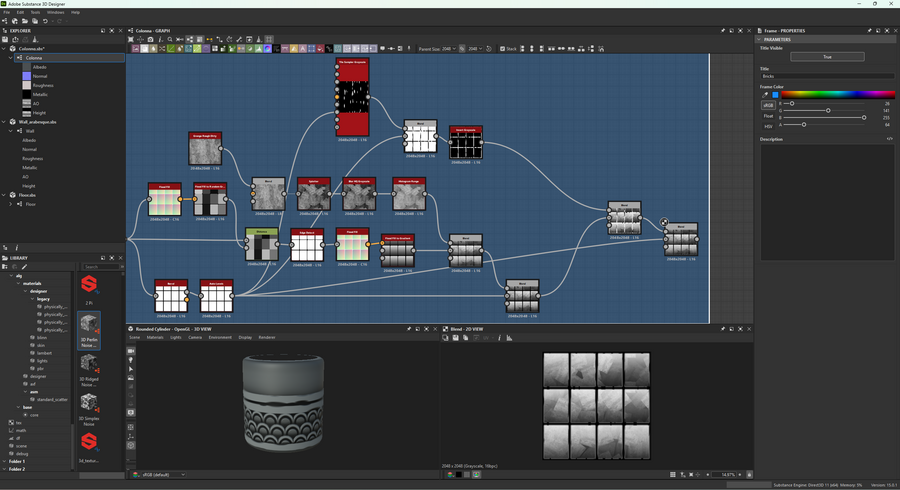Click the light bulb icon in 3D view
Viewport: 900px width, 490px height.
131,360
